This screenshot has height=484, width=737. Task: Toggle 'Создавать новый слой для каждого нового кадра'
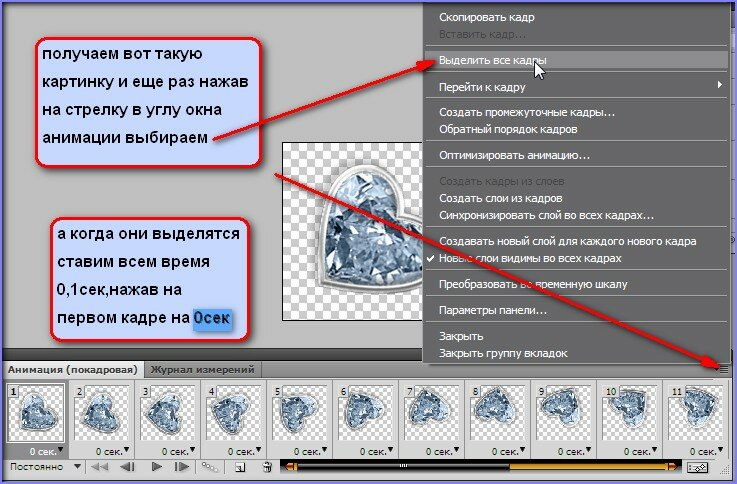pos(567,242)
